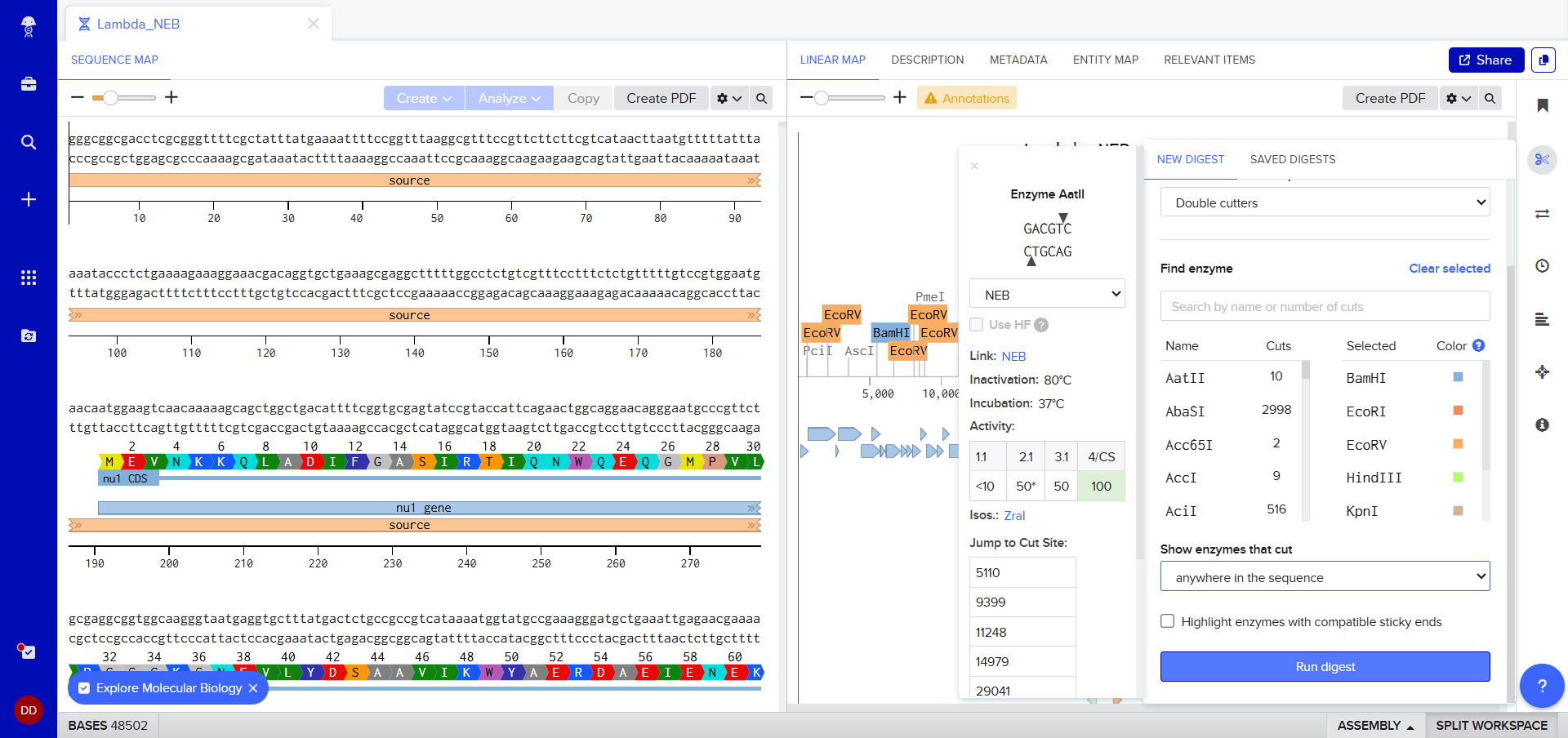The image size is (1568, 738).
Task: Click the bookmark icon in right sidebar
Action: click(1542, 106)
